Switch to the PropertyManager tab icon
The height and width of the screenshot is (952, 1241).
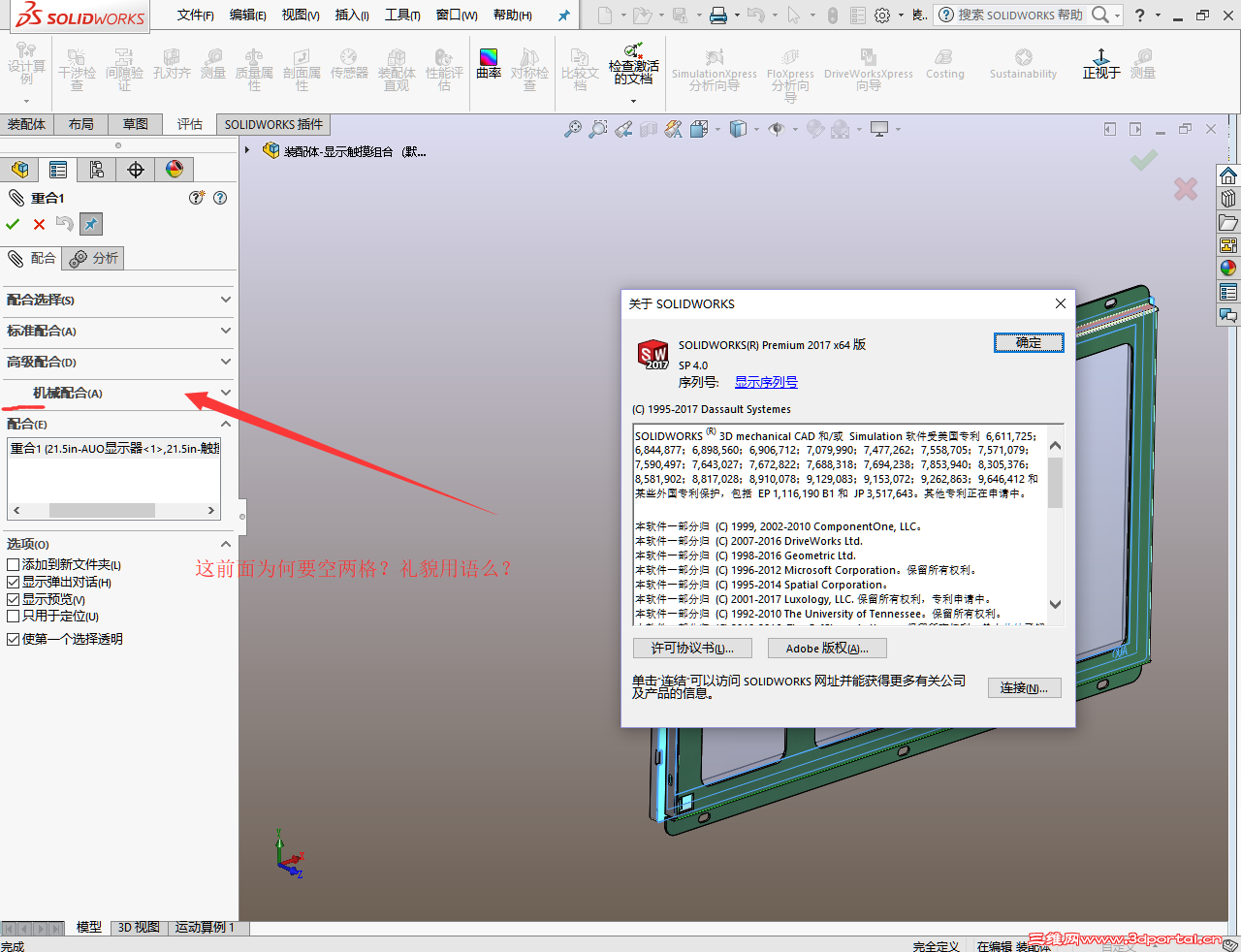point(58,170)
